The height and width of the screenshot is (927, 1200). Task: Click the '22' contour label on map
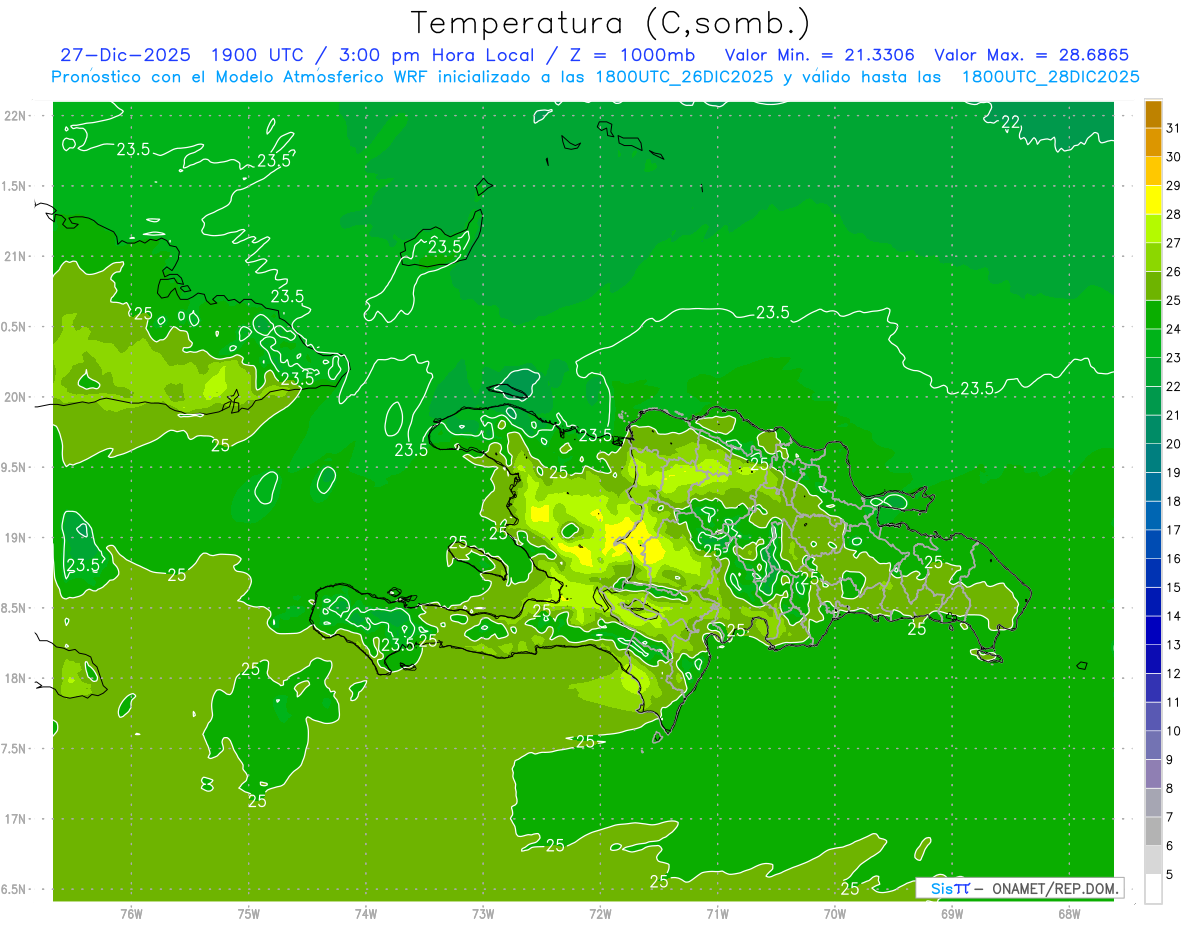coord(1010,122)
